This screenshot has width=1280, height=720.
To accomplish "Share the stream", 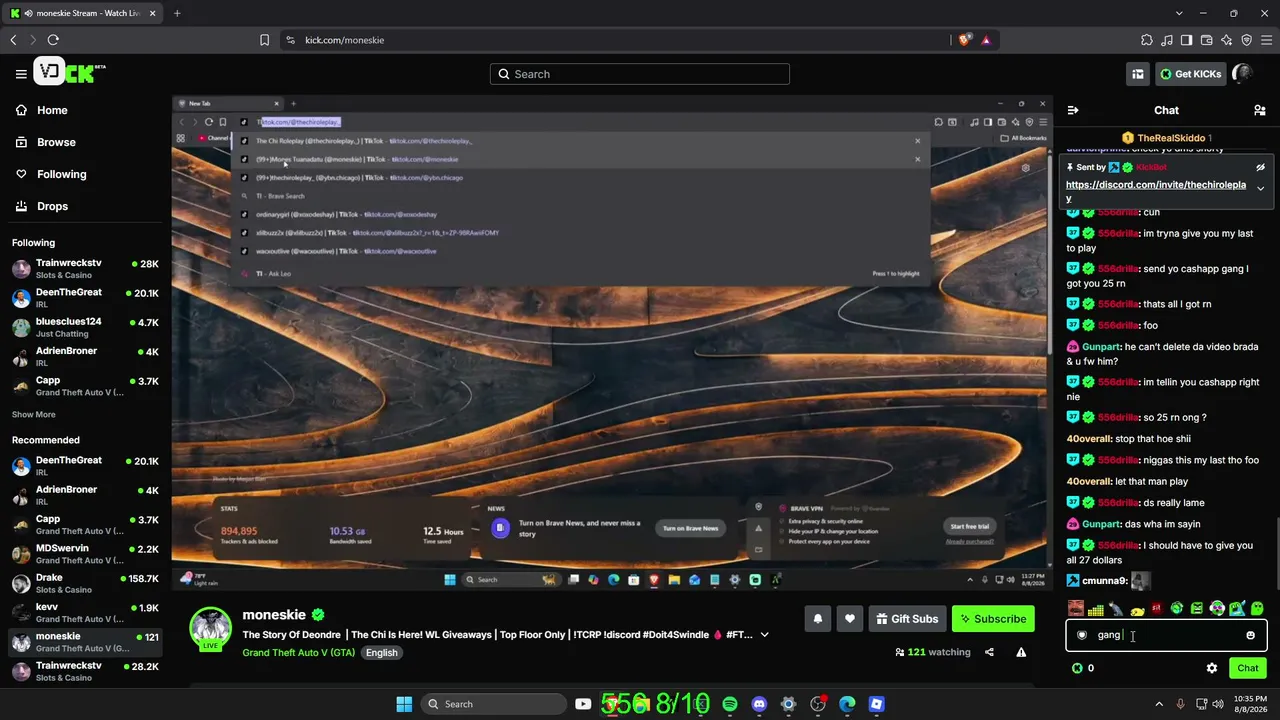I will pos(989,652).
